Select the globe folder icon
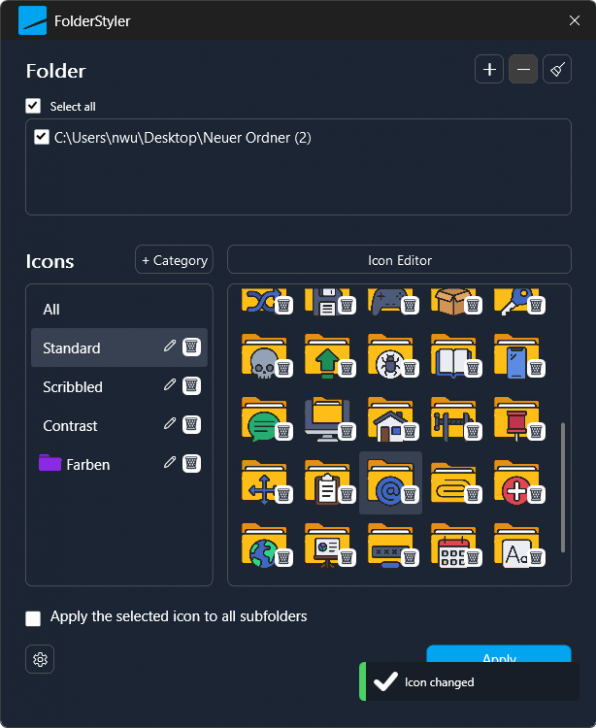Image resolution: width=596 pixels, height=728 pixels. pos(263,546)
